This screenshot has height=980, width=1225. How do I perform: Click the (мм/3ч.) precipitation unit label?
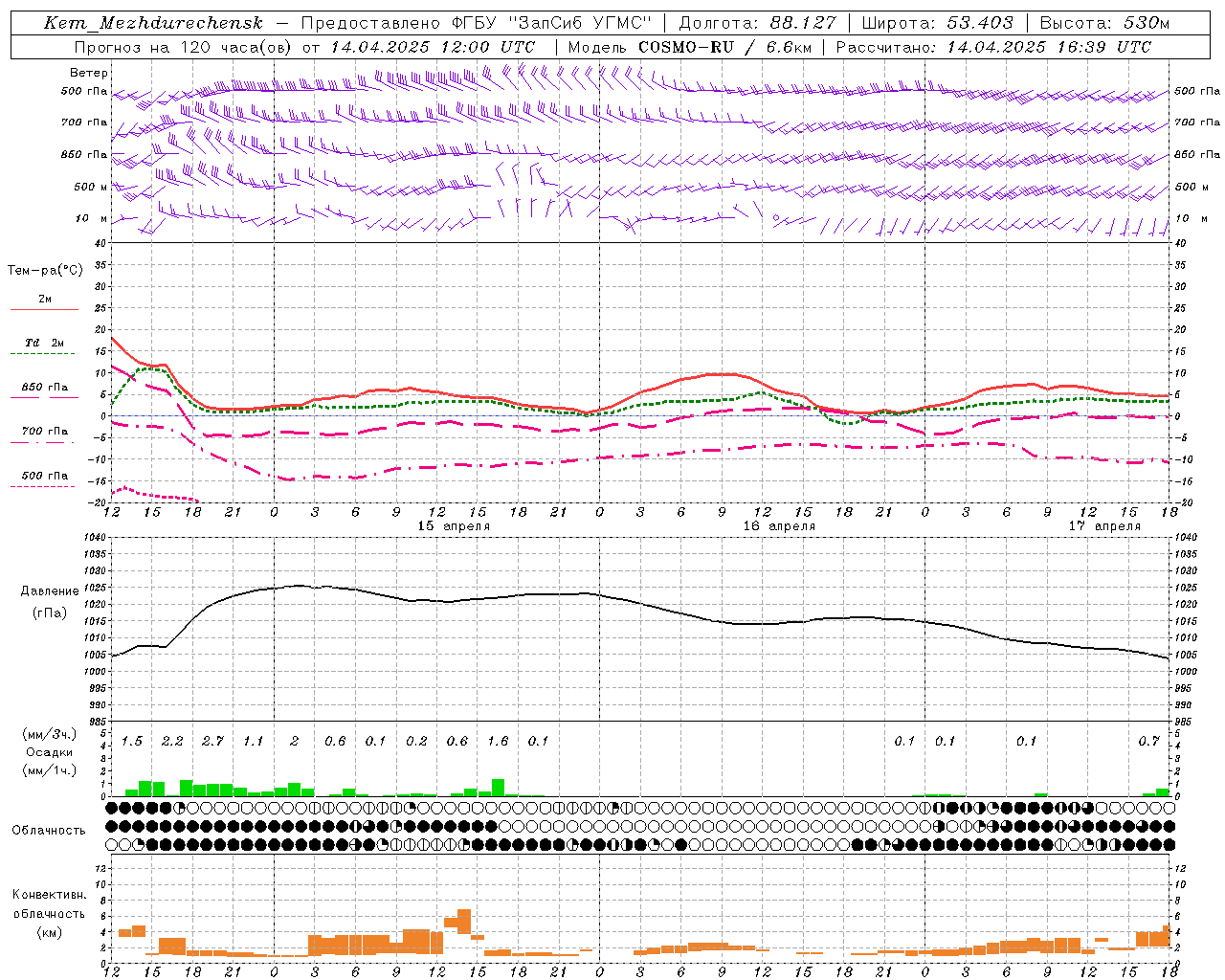[x=50, y=734]
